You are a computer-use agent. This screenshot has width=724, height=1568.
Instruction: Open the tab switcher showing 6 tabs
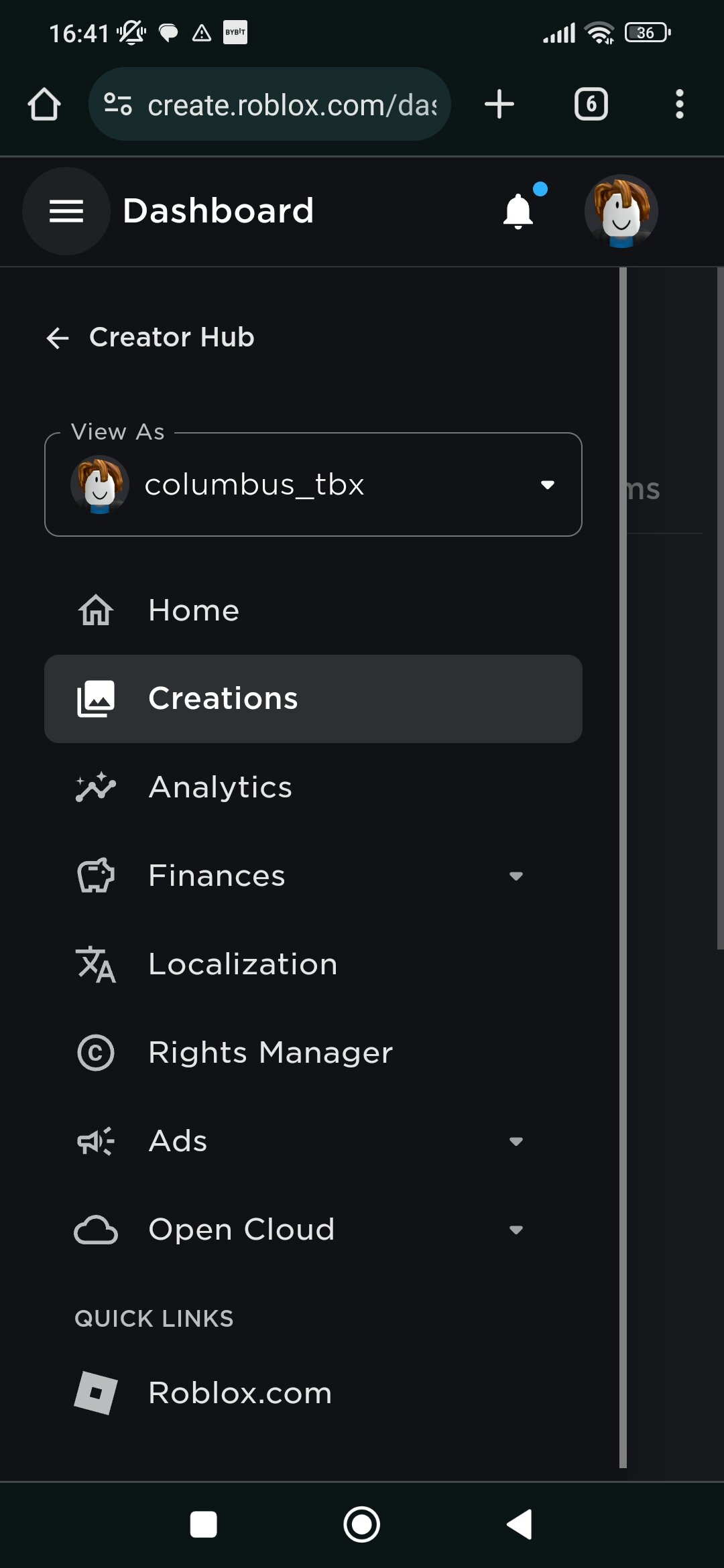coord(591,105)
